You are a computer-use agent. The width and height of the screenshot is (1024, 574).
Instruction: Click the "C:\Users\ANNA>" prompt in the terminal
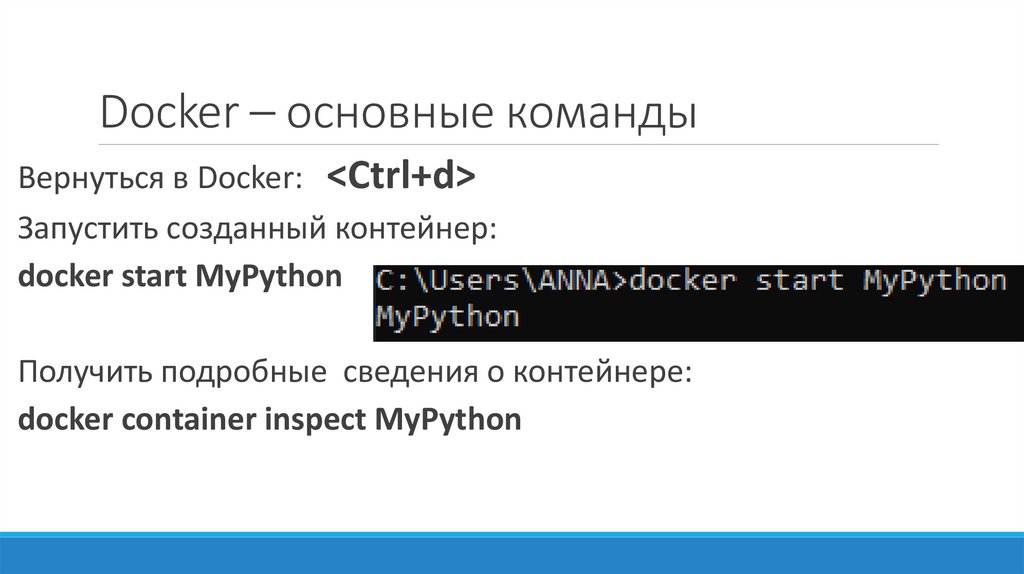[x=500, y=281]
